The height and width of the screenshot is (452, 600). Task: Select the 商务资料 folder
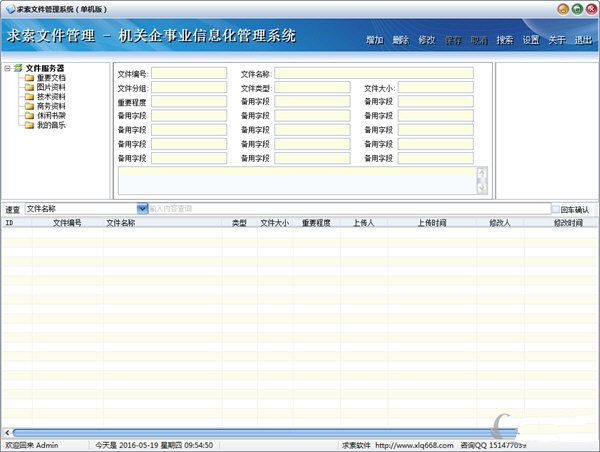(x=51, y=106)
